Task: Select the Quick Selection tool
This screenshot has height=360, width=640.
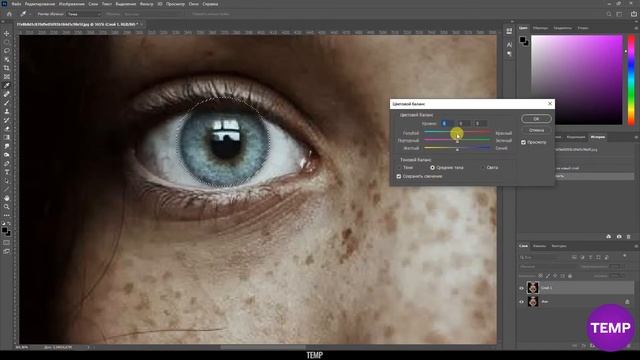Action: (7, 59)
